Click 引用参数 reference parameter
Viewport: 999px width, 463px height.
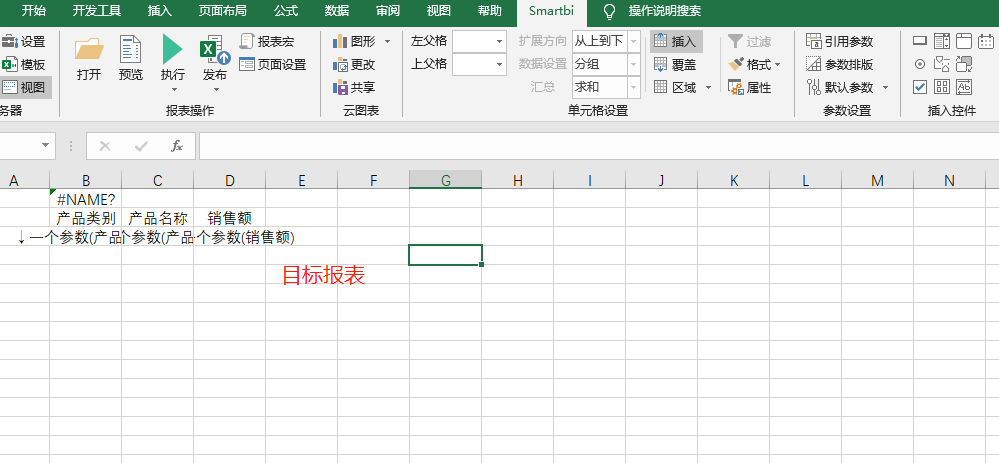coord(840,42)
